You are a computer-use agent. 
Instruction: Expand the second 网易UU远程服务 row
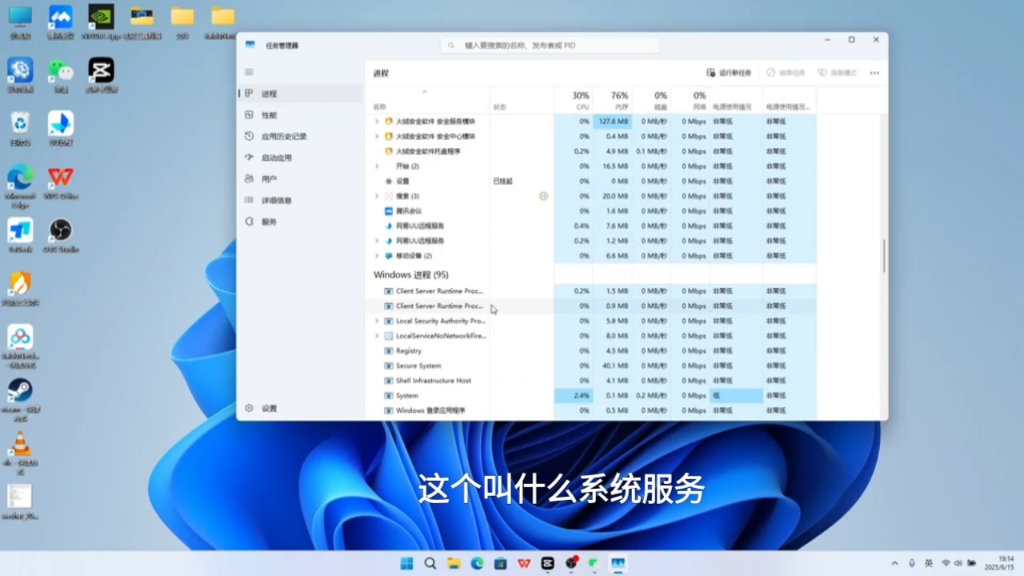click(377, 241)
